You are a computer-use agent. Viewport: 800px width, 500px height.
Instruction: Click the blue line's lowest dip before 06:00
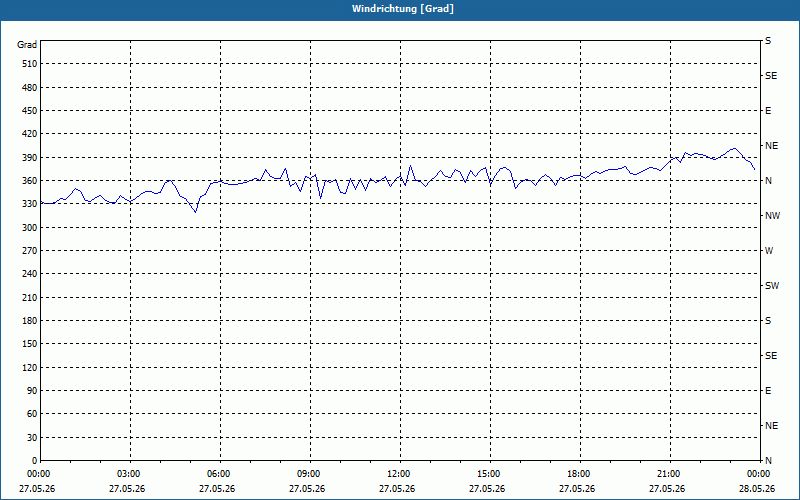(x=195, y=212)
